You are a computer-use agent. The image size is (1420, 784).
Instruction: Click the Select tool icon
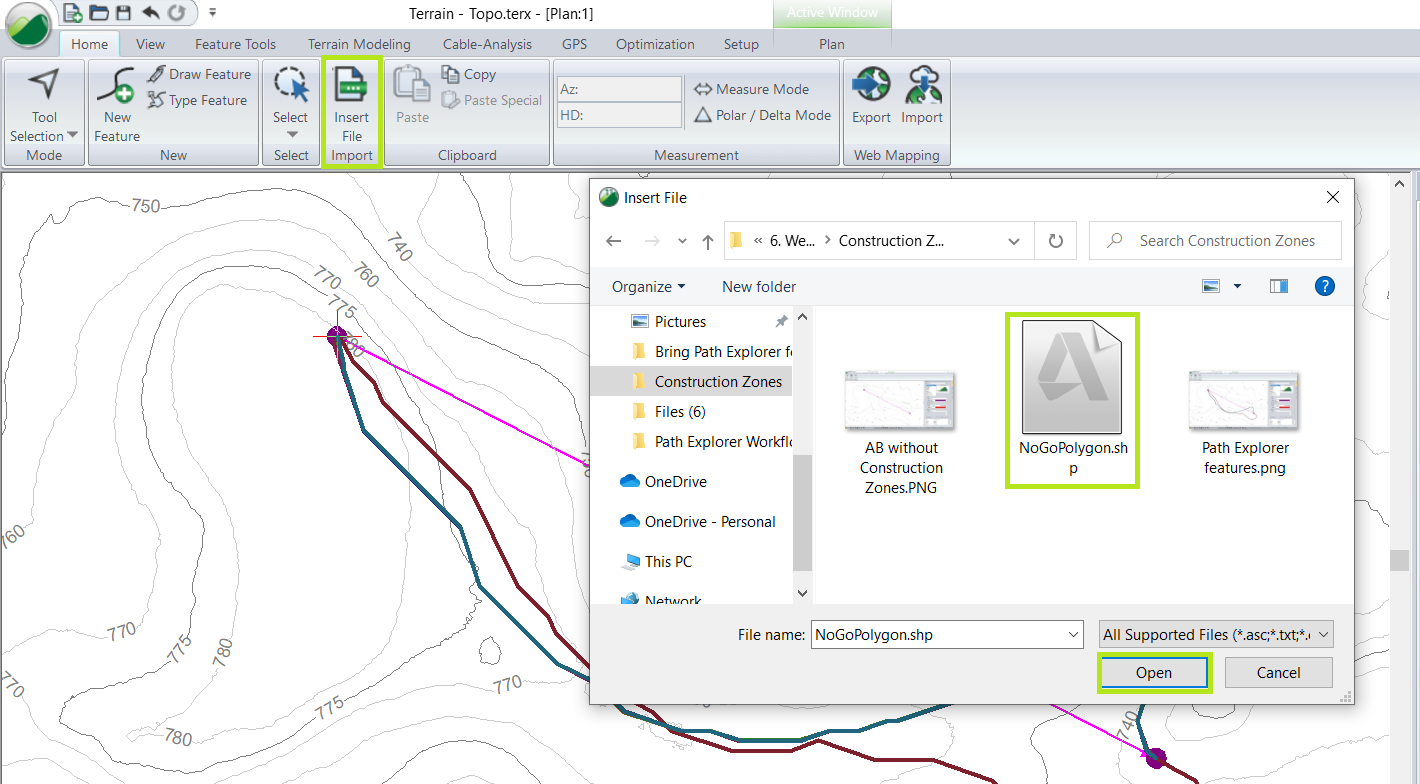pos(291,85)
